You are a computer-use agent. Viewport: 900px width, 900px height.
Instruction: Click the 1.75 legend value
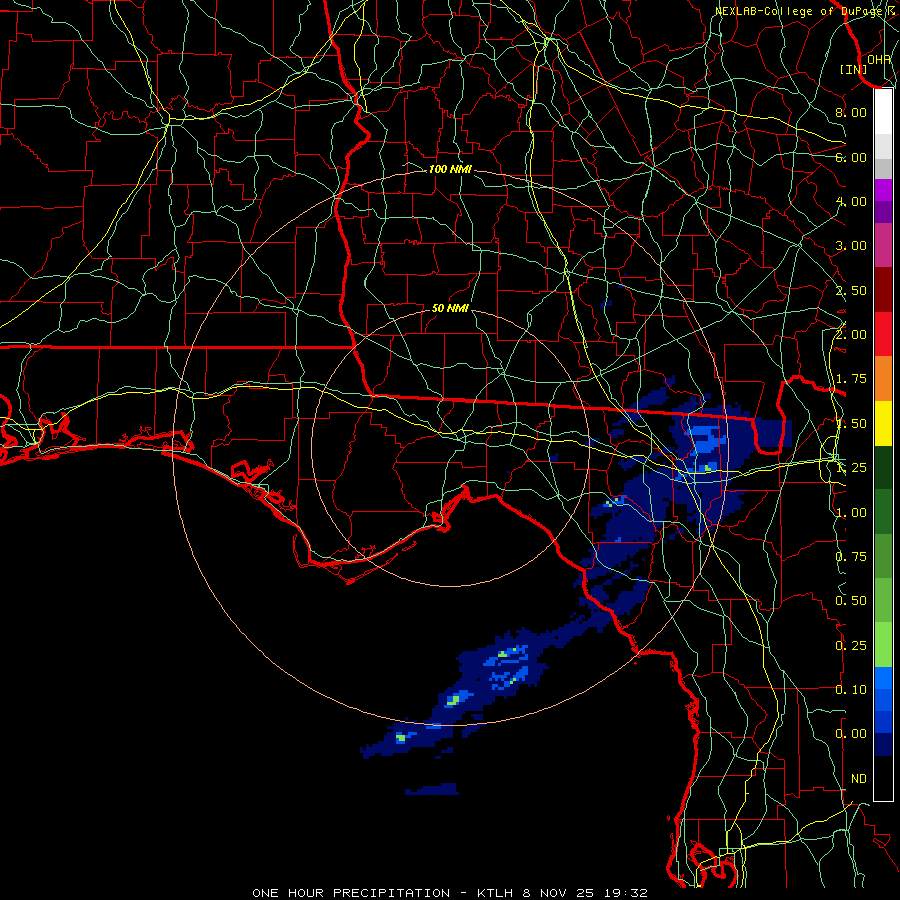tap(851, 379)
